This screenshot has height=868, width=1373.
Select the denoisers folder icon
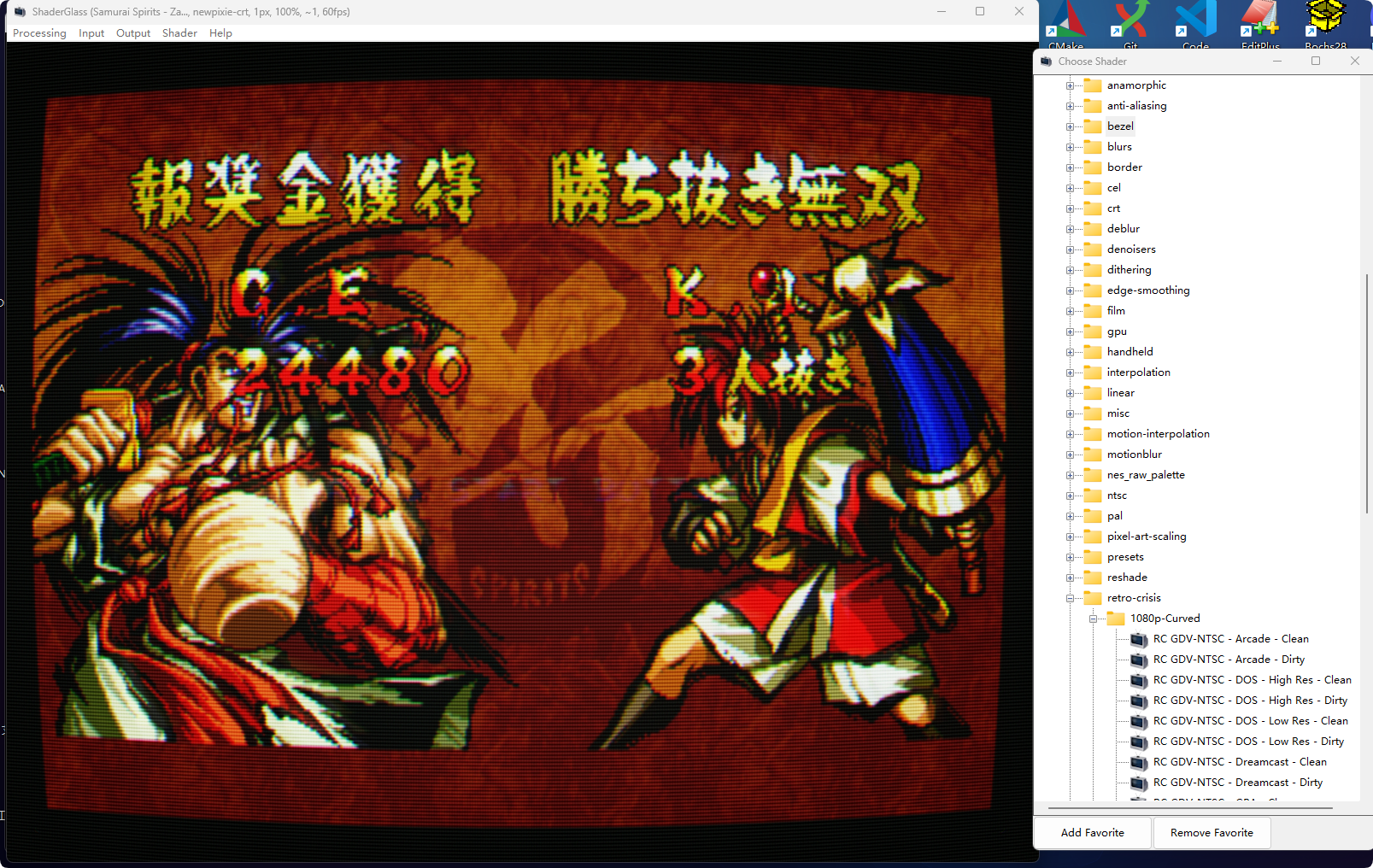[x=1093, y=249]
